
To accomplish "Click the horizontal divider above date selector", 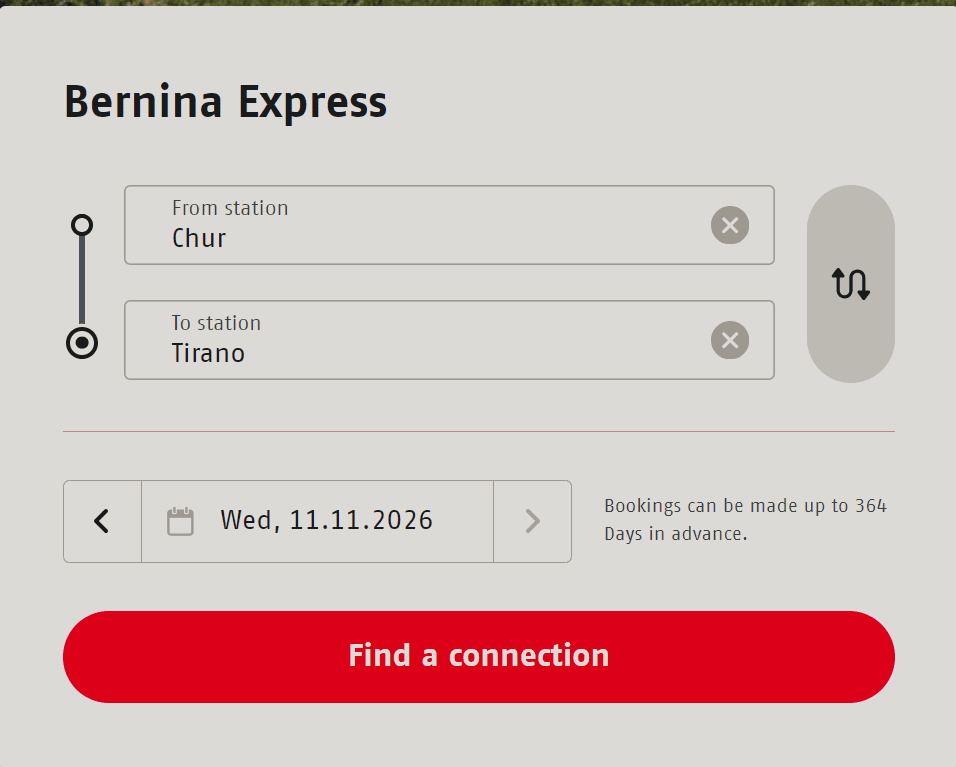I will (x=478, y=431).
